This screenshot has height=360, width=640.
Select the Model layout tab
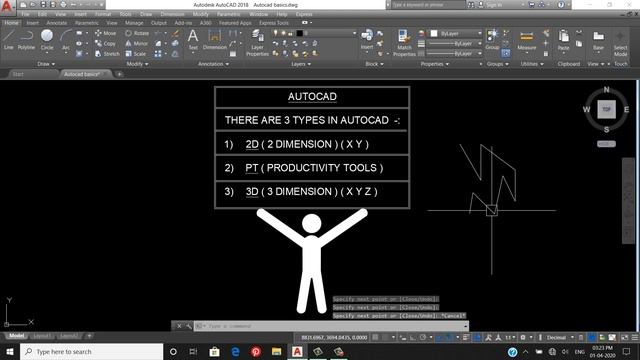point(17,336)
